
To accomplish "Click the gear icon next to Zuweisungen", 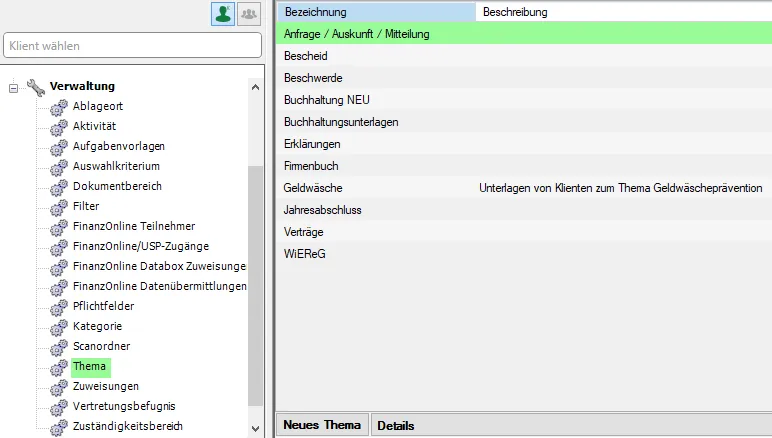I will click(x=59, y=387).
